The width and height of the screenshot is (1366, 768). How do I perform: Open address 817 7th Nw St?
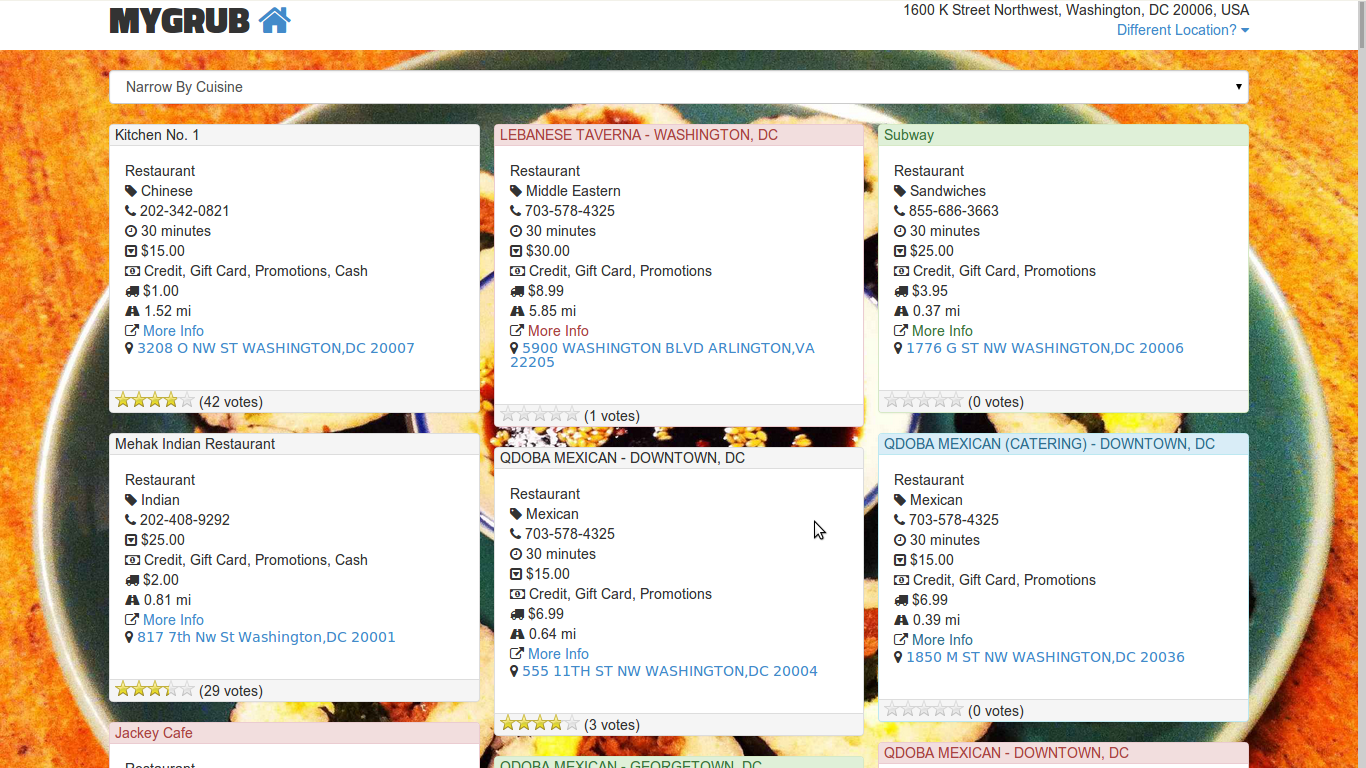(x=266, y=638)
